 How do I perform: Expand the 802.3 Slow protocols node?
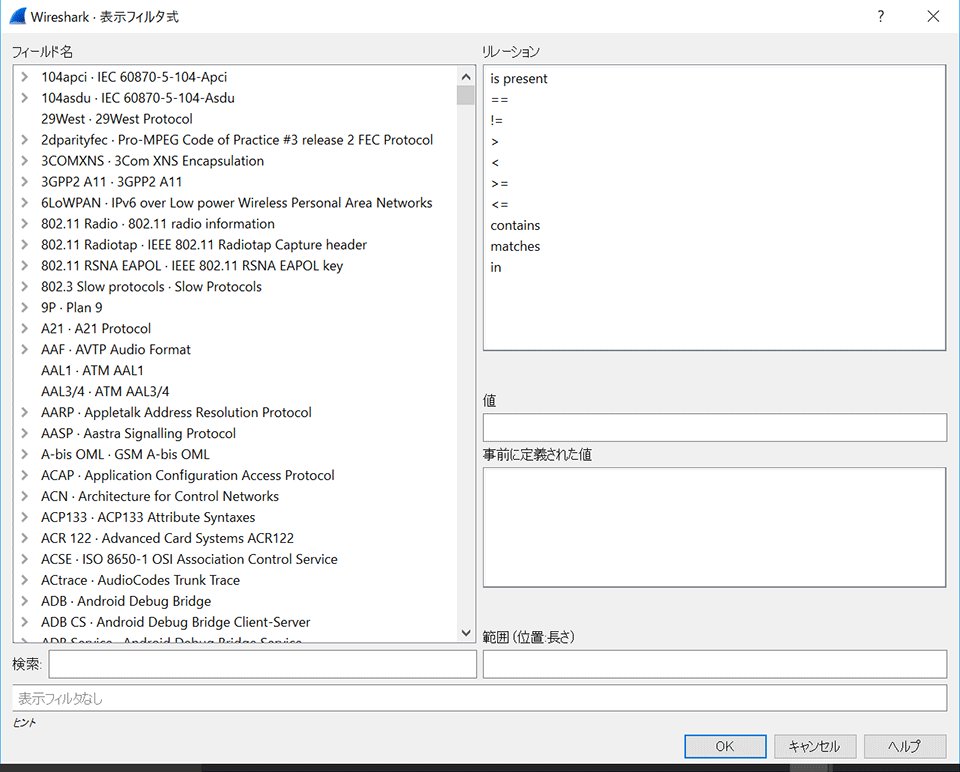tap(24, 287)
